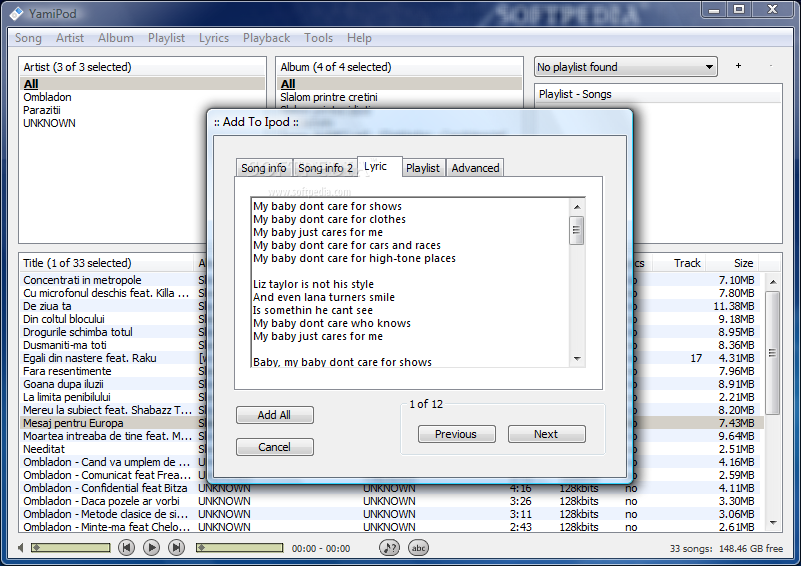Click the Next button
The width and height of the screenshot is (801, 566).
click(546, 434)
